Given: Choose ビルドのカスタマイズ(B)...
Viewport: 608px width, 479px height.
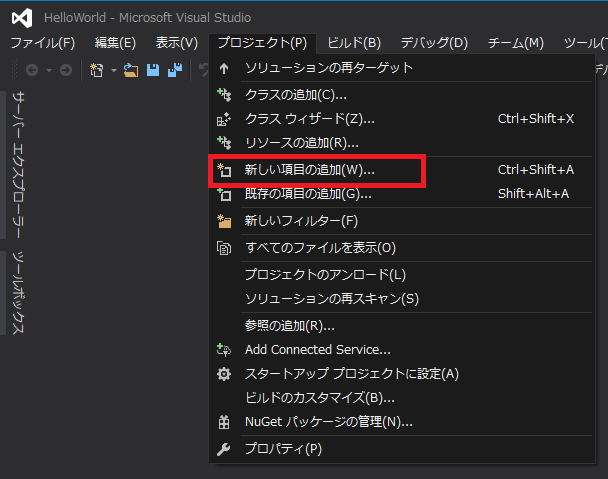Looking at the screenshot, I should point(402,398).
